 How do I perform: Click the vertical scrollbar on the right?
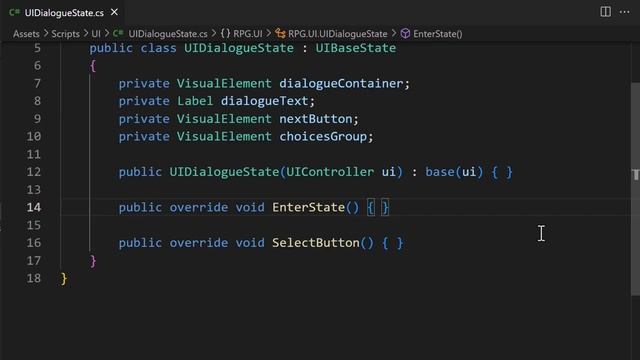pyautogui.click(x=635, y=189)
